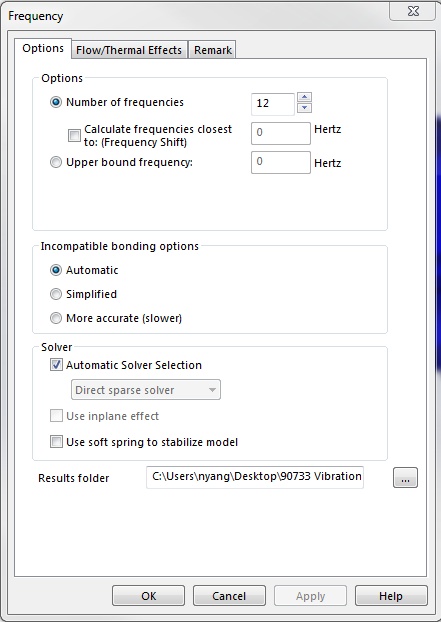Image resolution: width=441 pixels, height=622 pixels.
Task: Choose Simplified bonding option
Action: (56, 294)
